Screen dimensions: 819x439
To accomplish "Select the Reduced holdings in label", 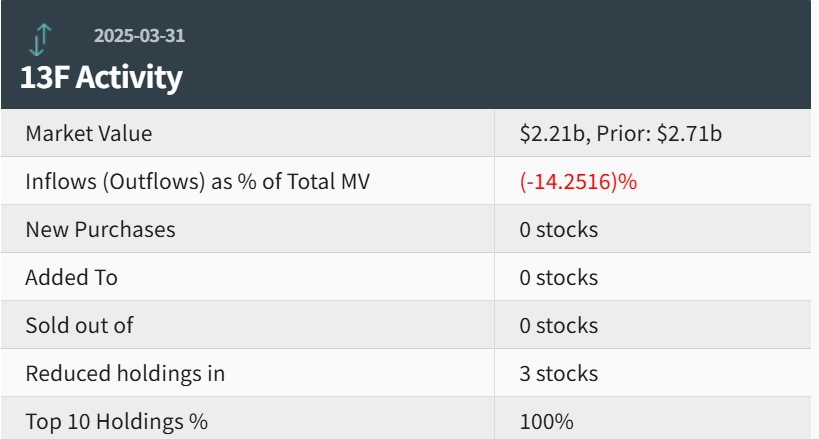I will (x=125, y=374).
